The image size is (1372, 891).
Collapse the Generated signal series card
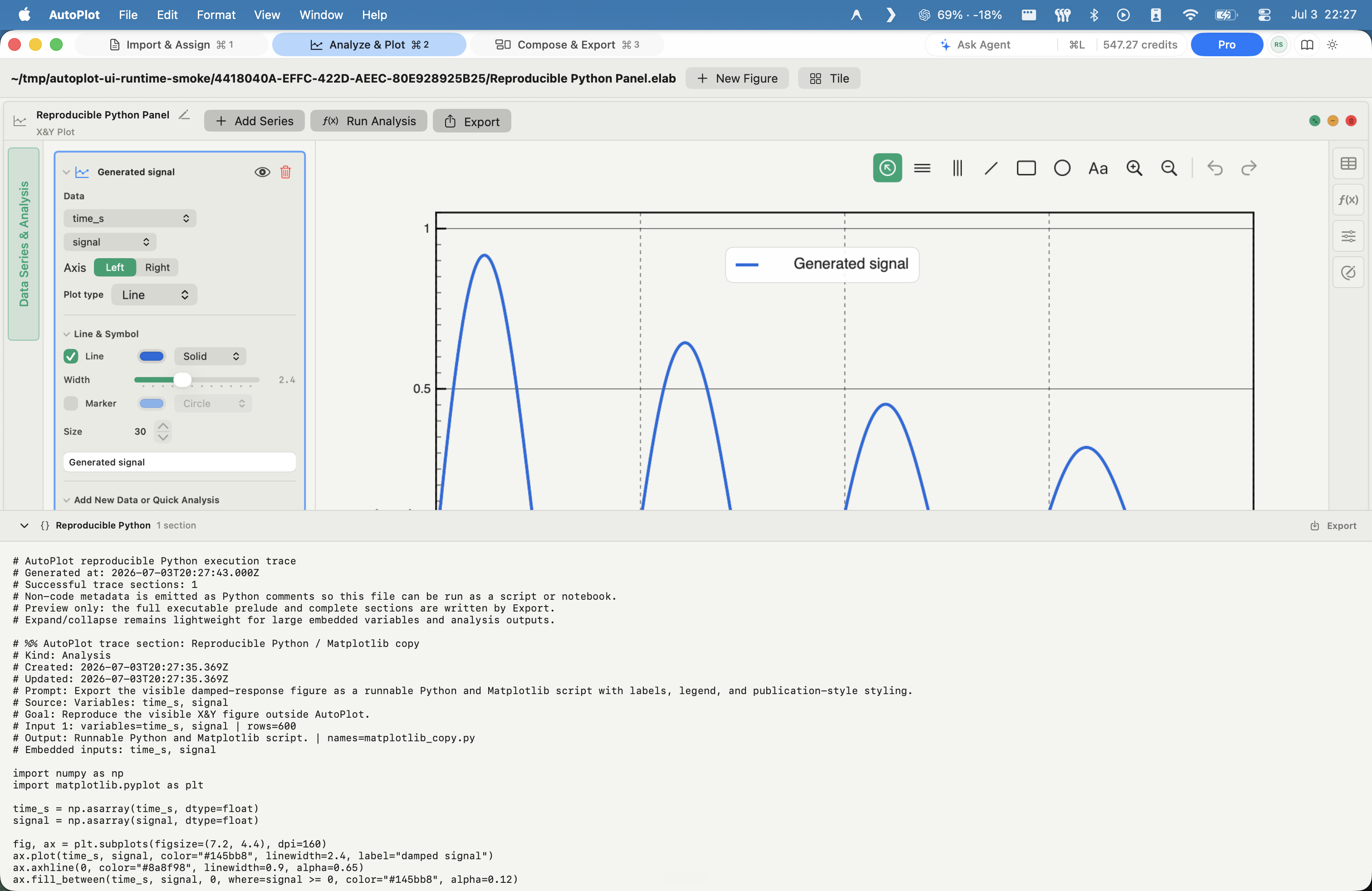tap(66, 172)
